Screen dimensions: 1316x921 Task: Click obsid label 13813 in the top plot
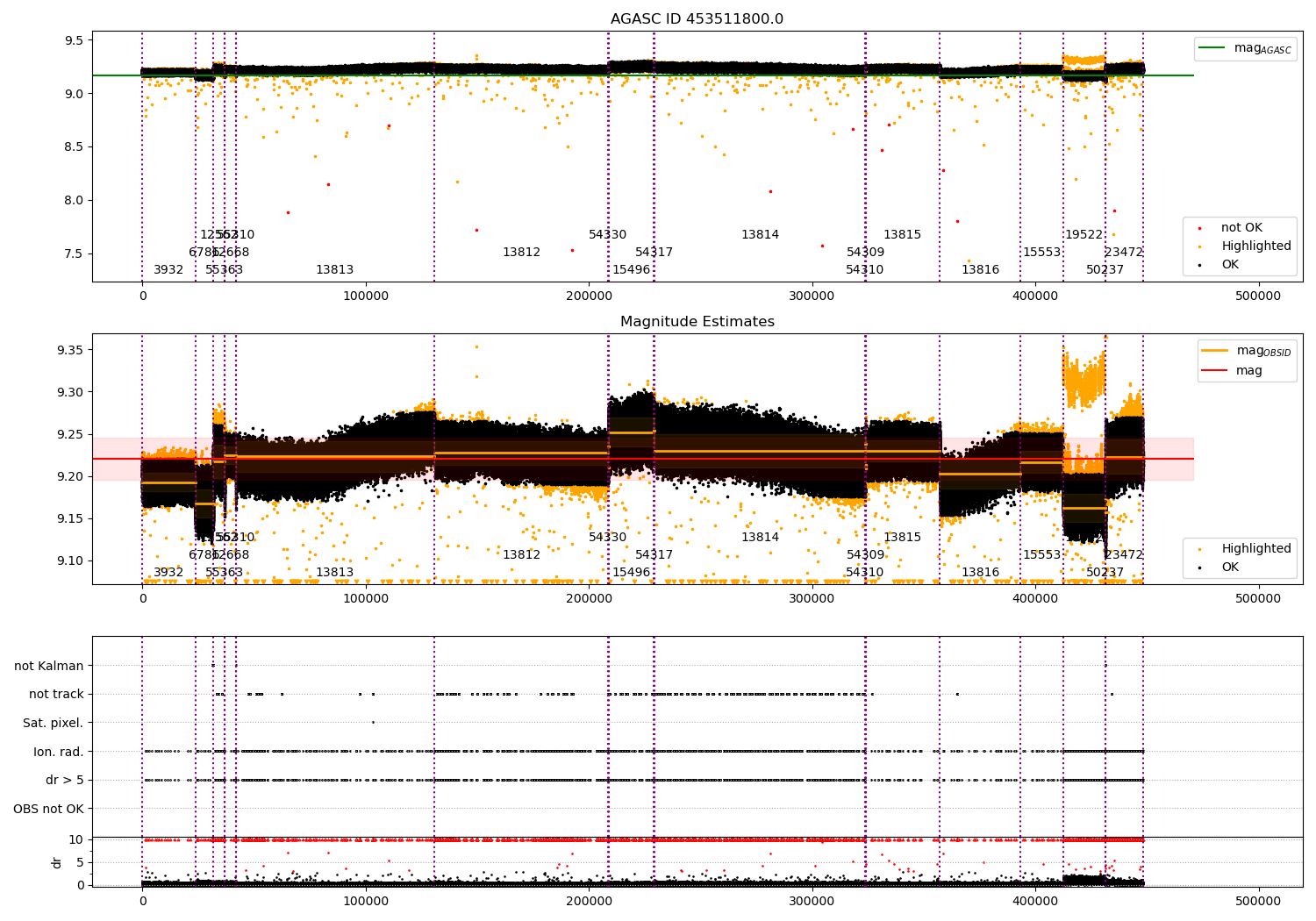[x=334, y=270]
